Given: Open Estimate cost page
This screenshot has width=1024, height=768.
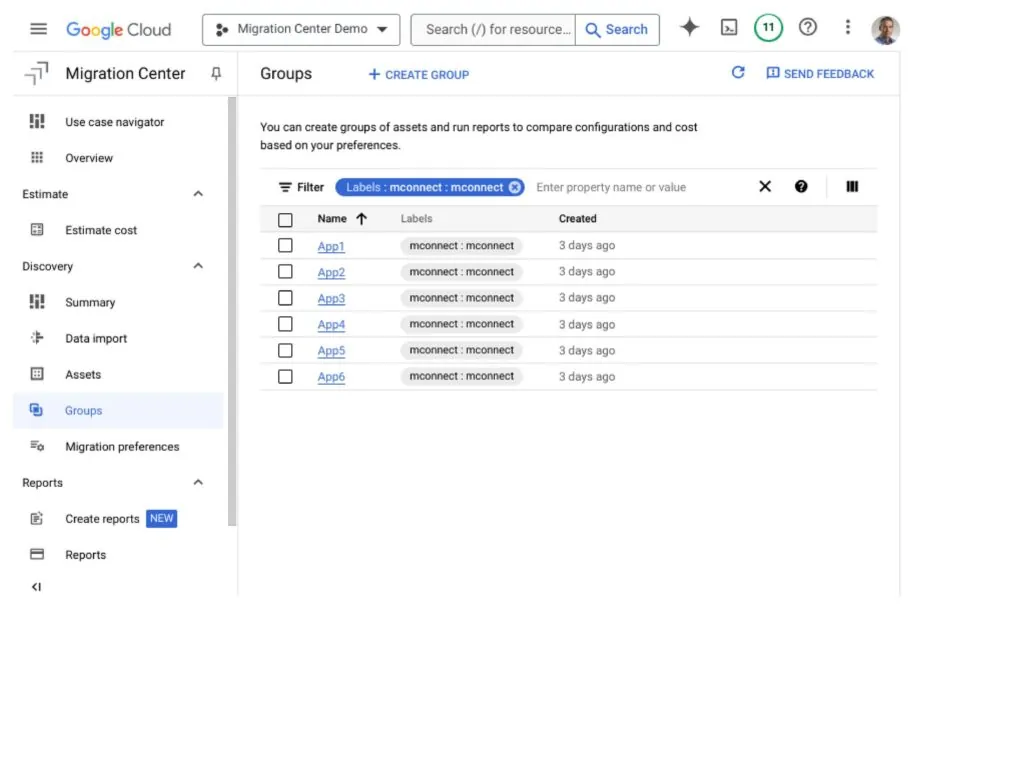Looking at the screenshot, I should click(x=118, y=230).
